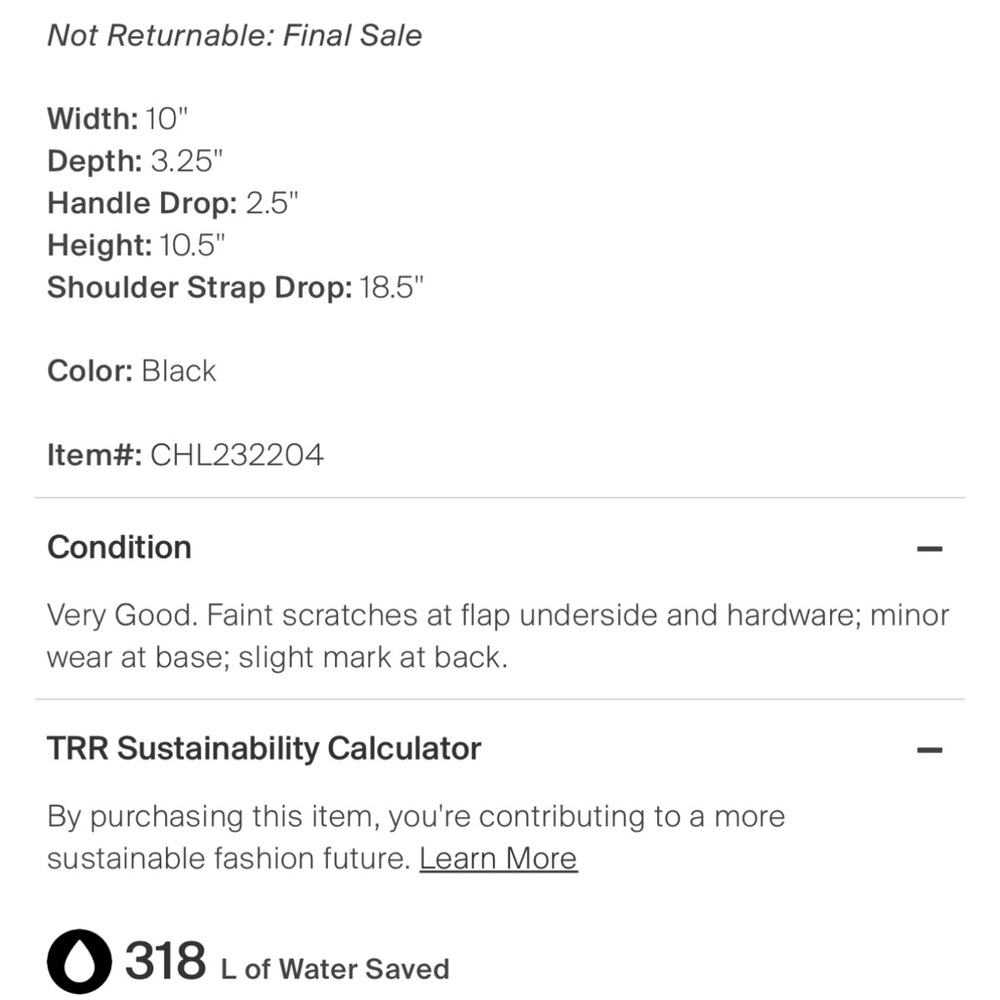1000x1000 pixels.
Task: Click the Condition section heading
Action: pos(119,547)
